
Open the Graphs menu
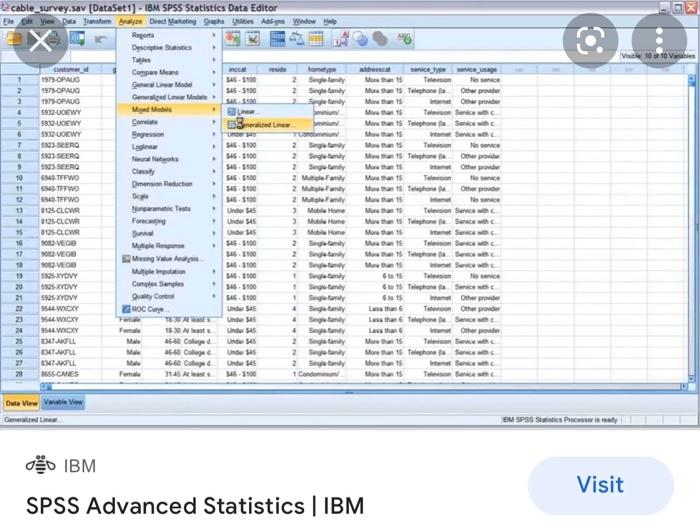(214, 21)
